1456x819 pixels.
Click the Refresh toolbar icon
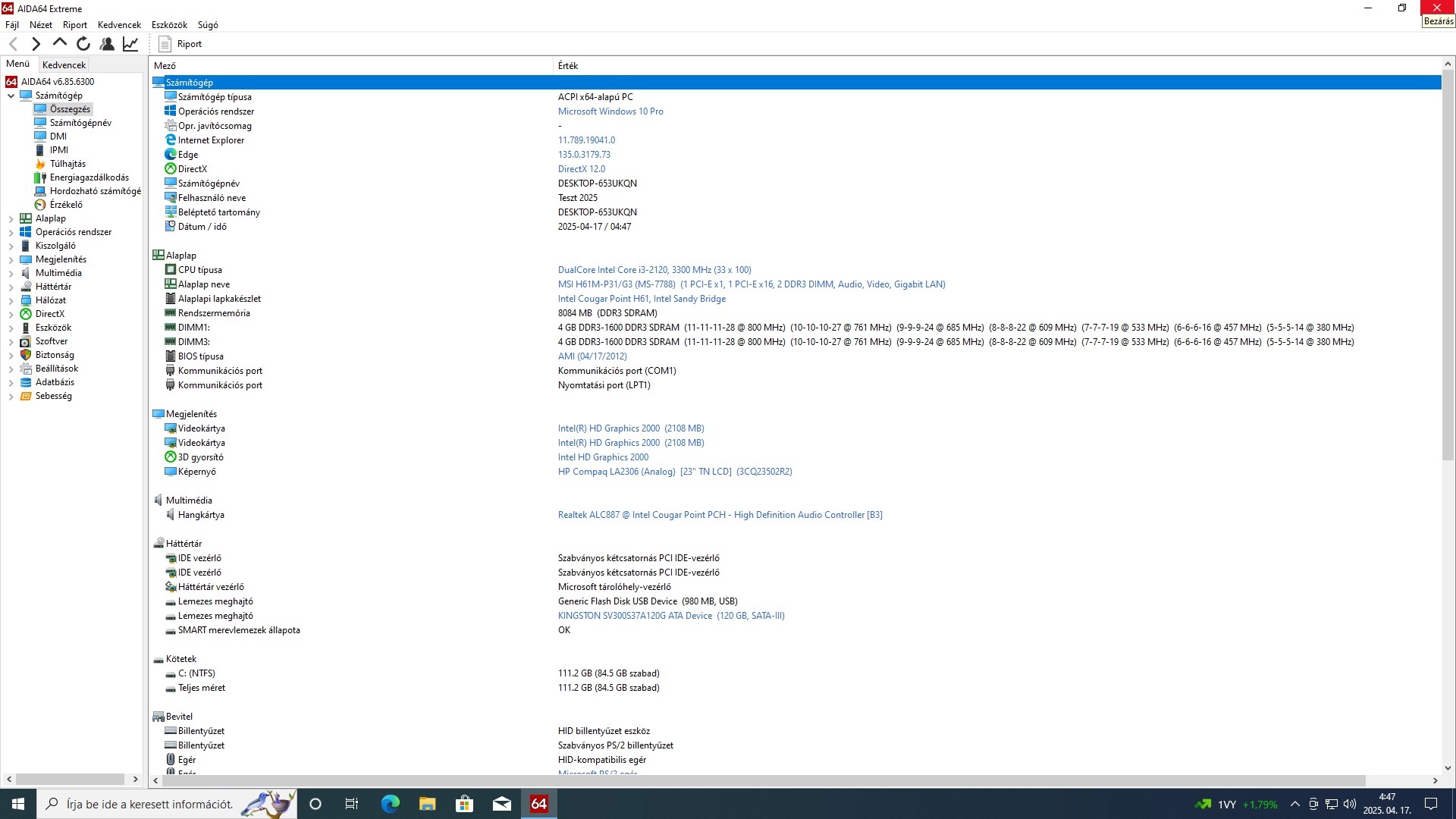(83, 44)
